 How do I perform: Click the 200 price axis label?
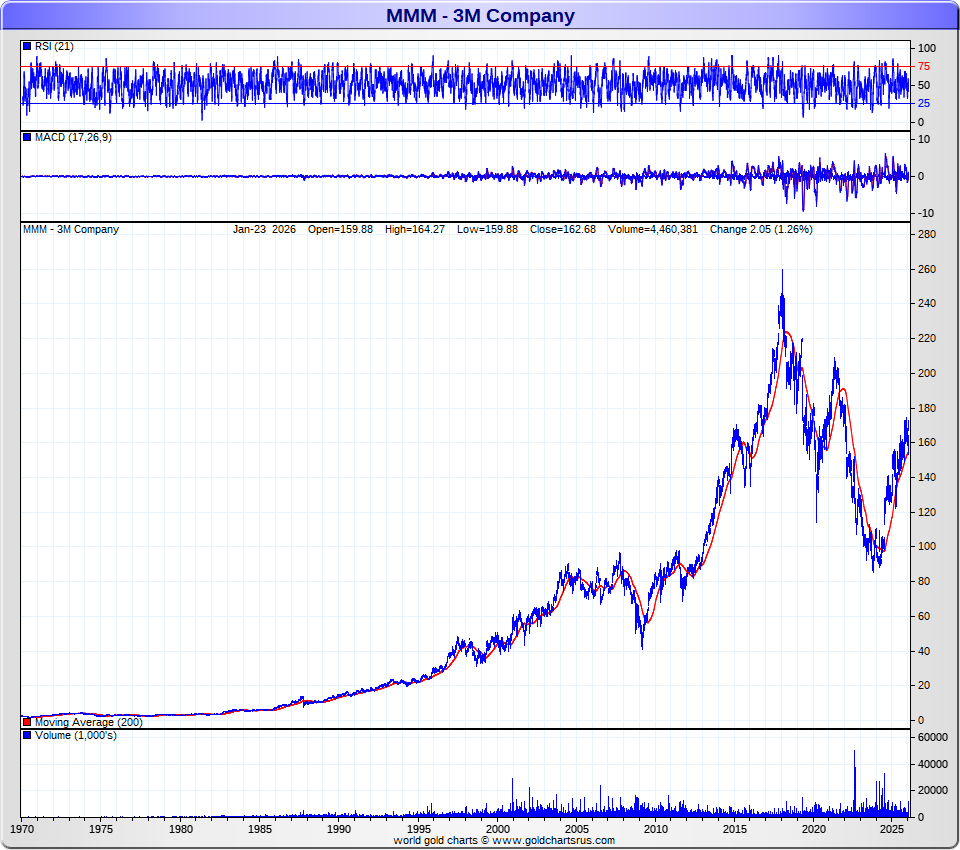point(927,373)
